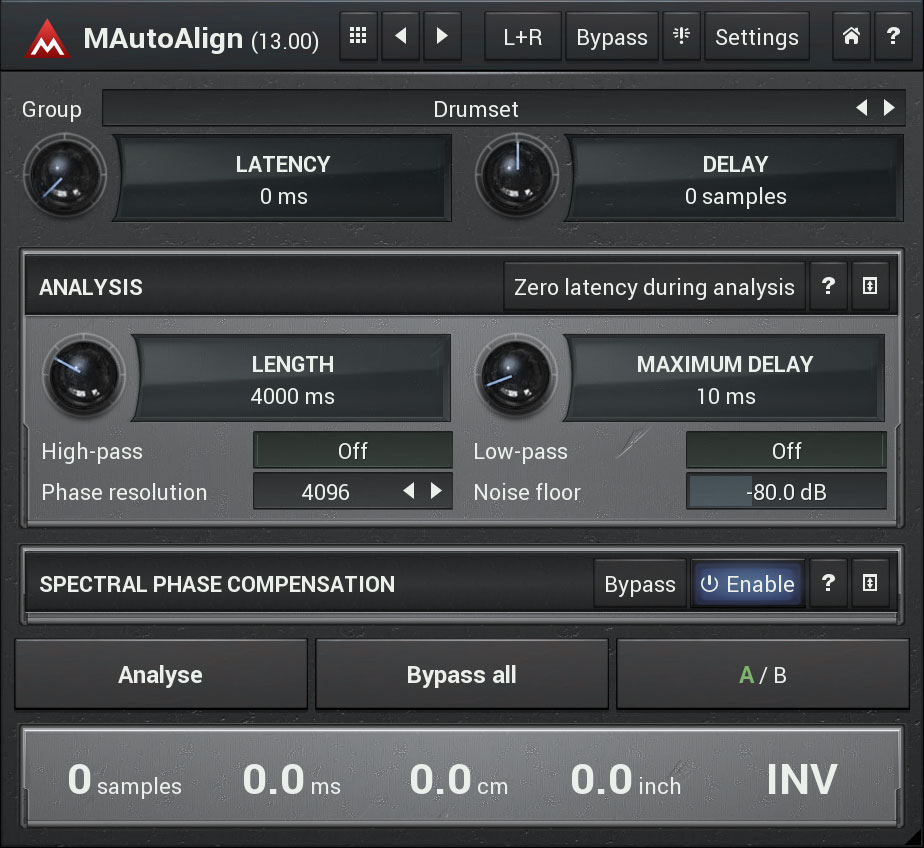
Task: Click the MeldaProduction logo icon
Action: (x=47, y=39)
